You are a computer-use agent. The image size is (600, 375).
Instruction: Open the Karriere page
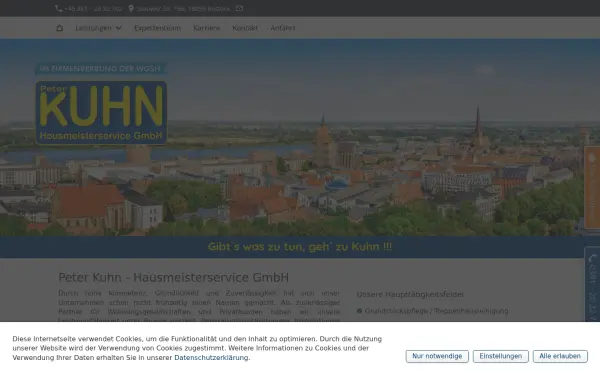point(207,28)
